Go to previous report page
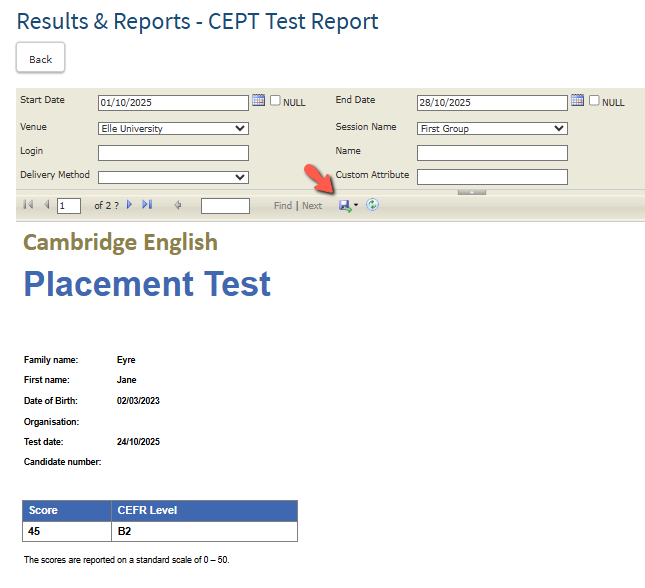 pos(47,205)
